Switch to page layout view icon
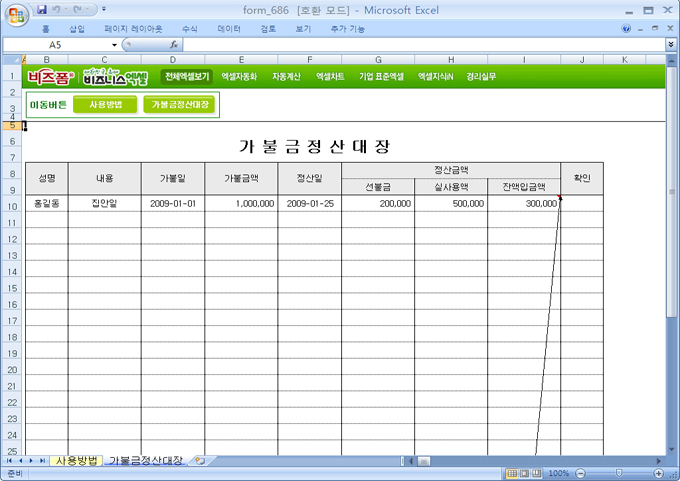Image resolution: width=680 pixels, height=481 pixels. 525,473
